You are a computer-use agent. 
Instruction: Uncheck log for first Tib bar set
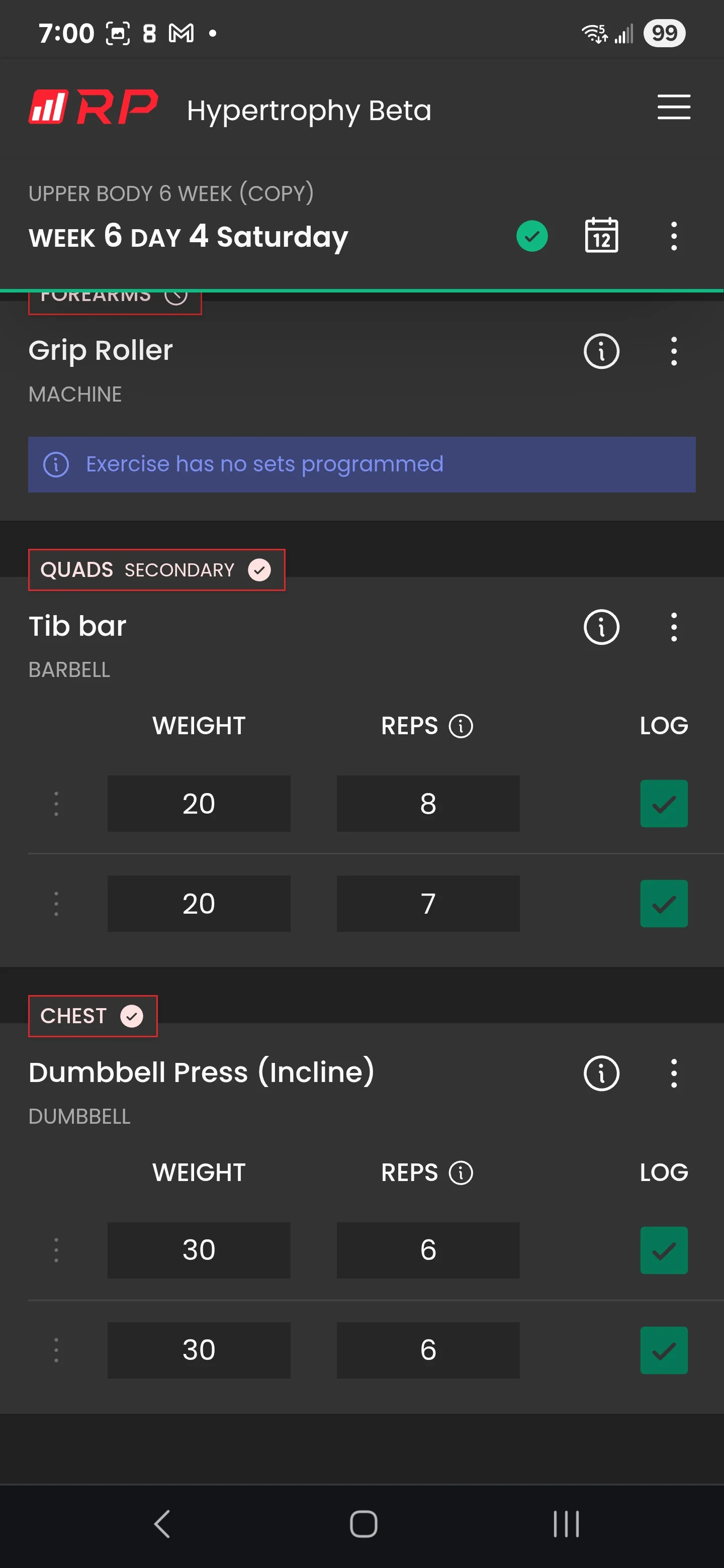point(663,804)
